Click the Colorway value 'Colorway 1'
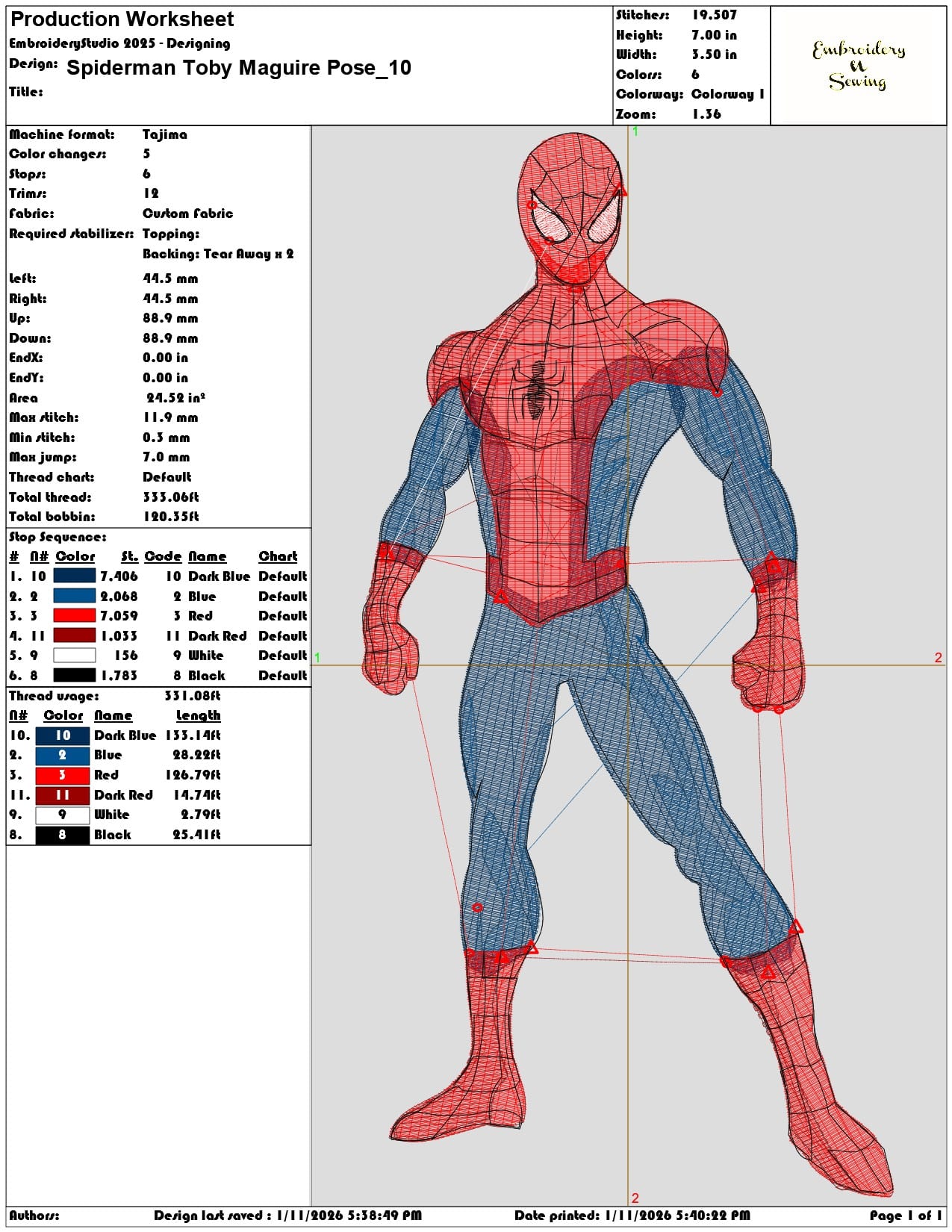The image size is (952, 1232). pyautogui.click(x=727, y=94)
